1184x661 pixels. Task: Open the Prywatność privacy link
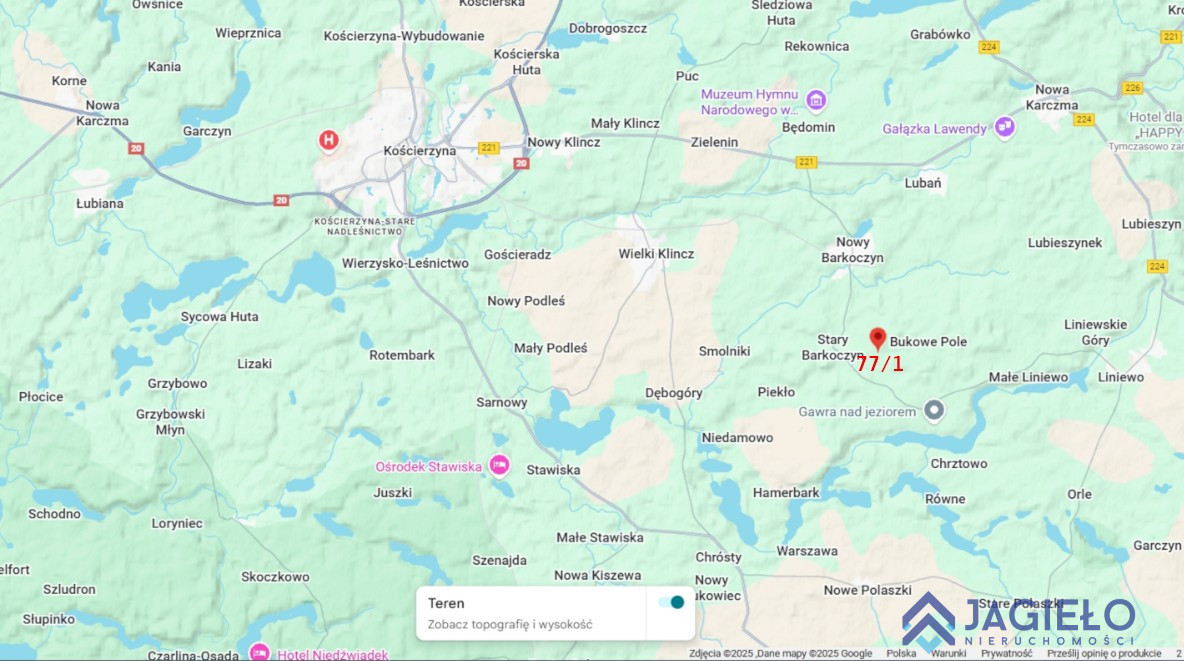1007,653
